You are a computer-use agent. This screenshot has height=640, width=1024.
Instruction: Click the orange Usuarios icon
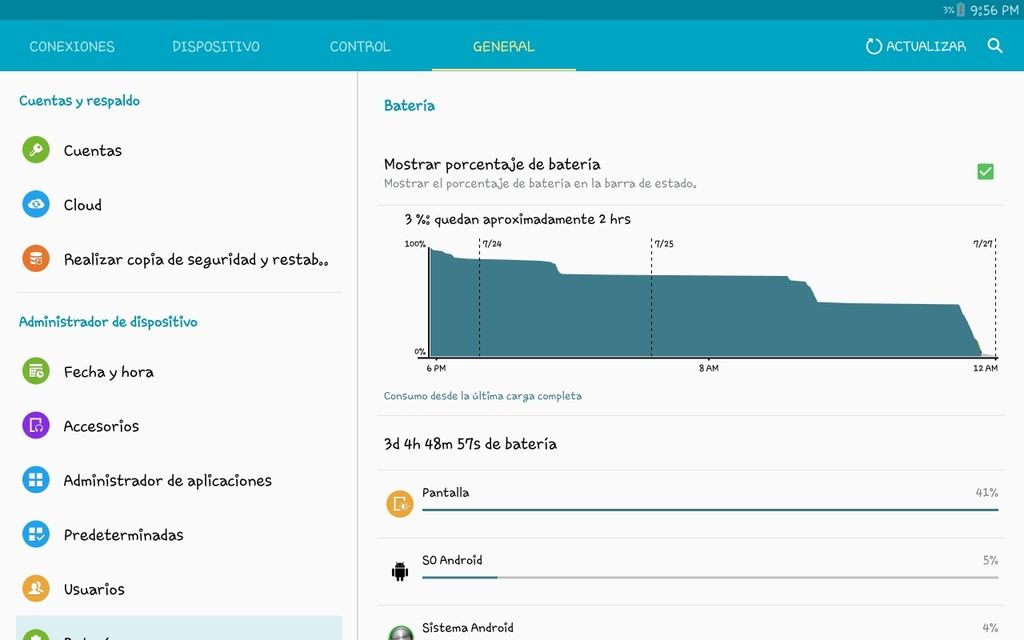(x=36, y=588)
